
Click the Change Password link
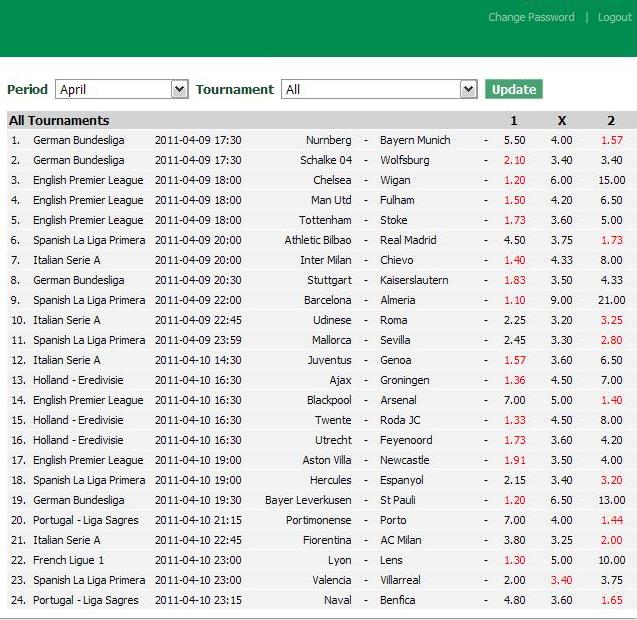[x=531, y=17]
